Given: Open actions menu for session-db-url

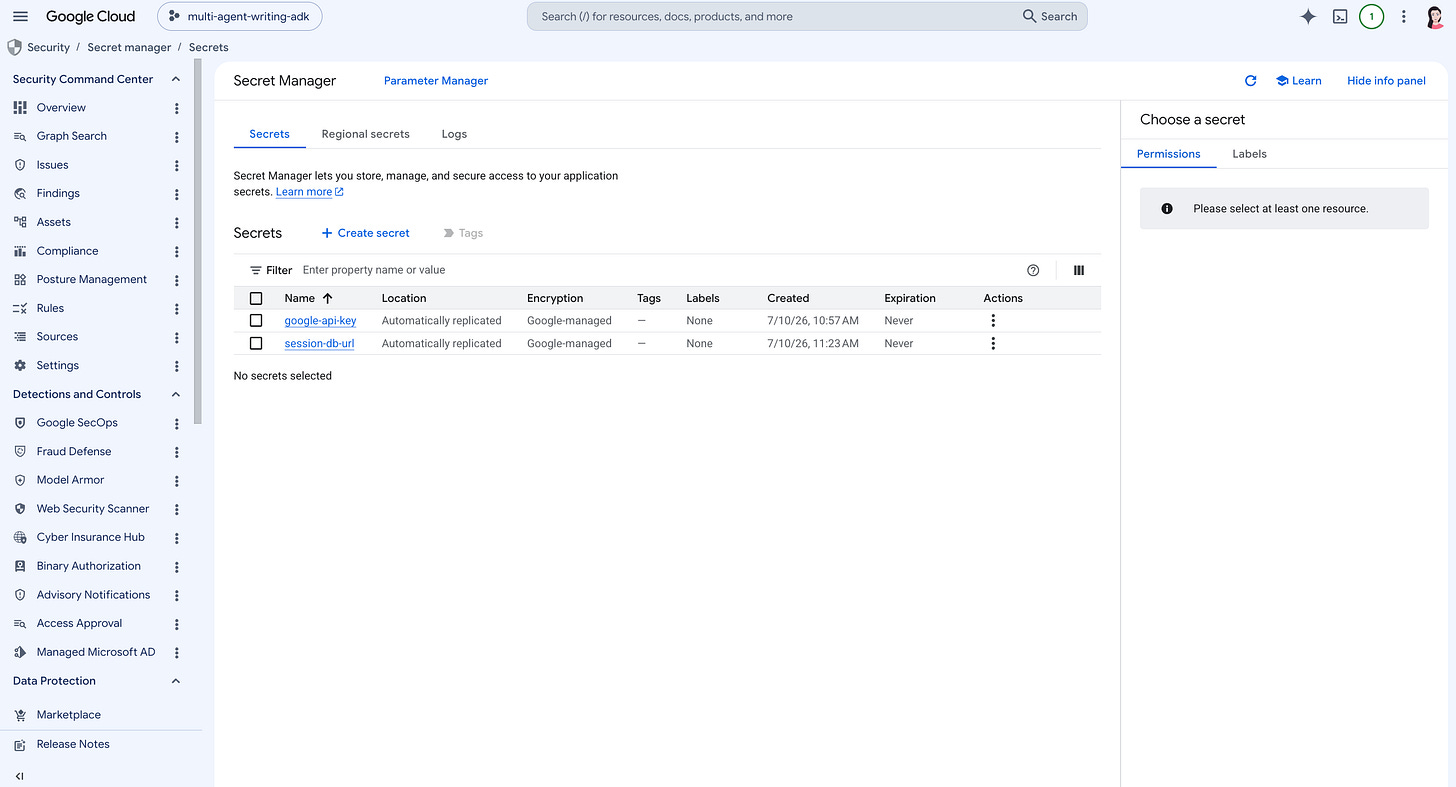Looking at the screenshot, I should (x=993, y=343).
